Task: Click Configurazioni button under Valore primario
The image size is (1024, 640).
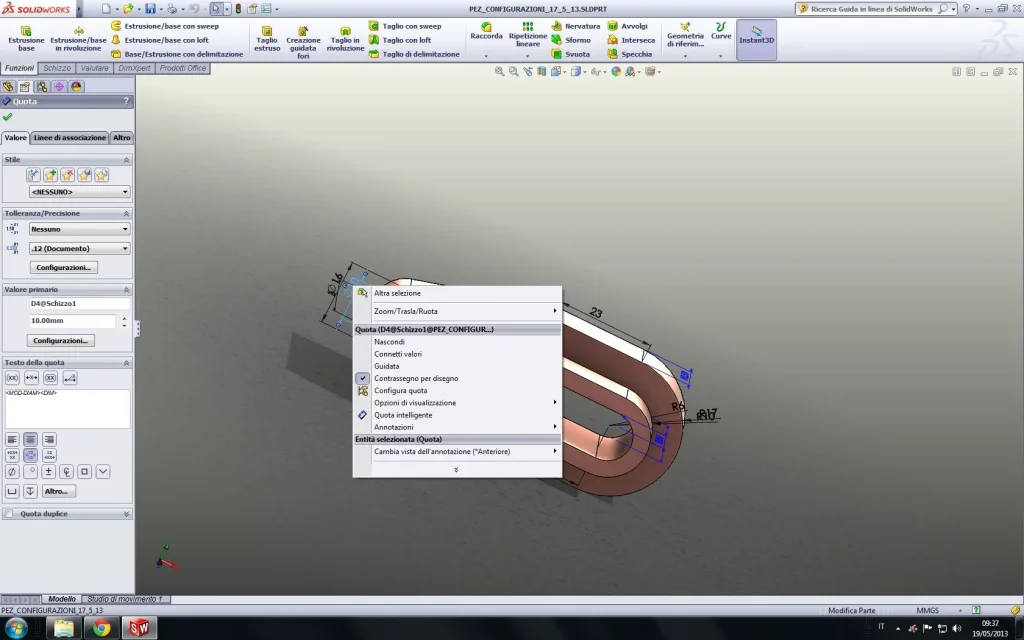Action: 64,340
